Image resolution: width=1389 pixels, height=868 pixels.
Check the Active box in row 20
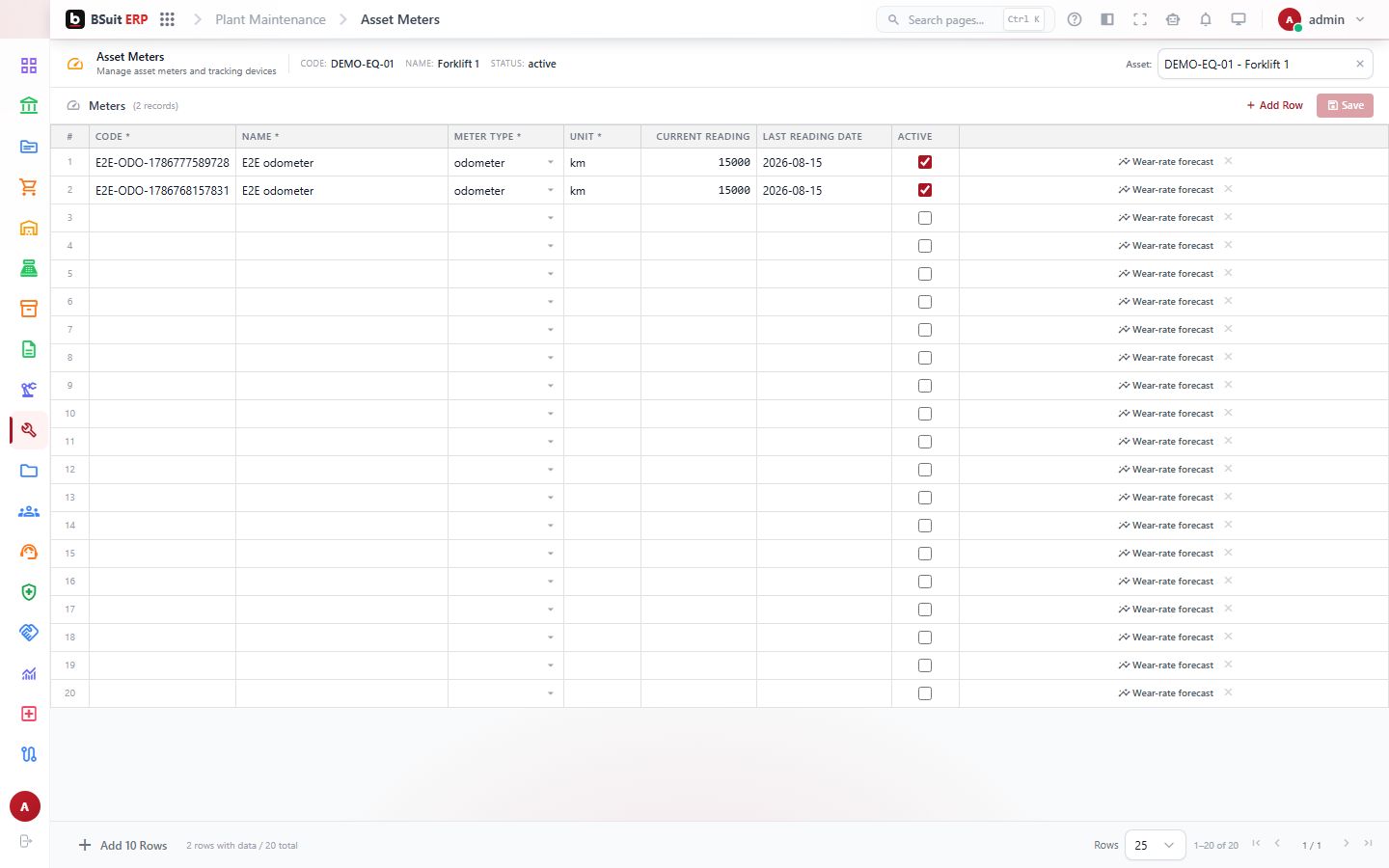pos(925,693)
